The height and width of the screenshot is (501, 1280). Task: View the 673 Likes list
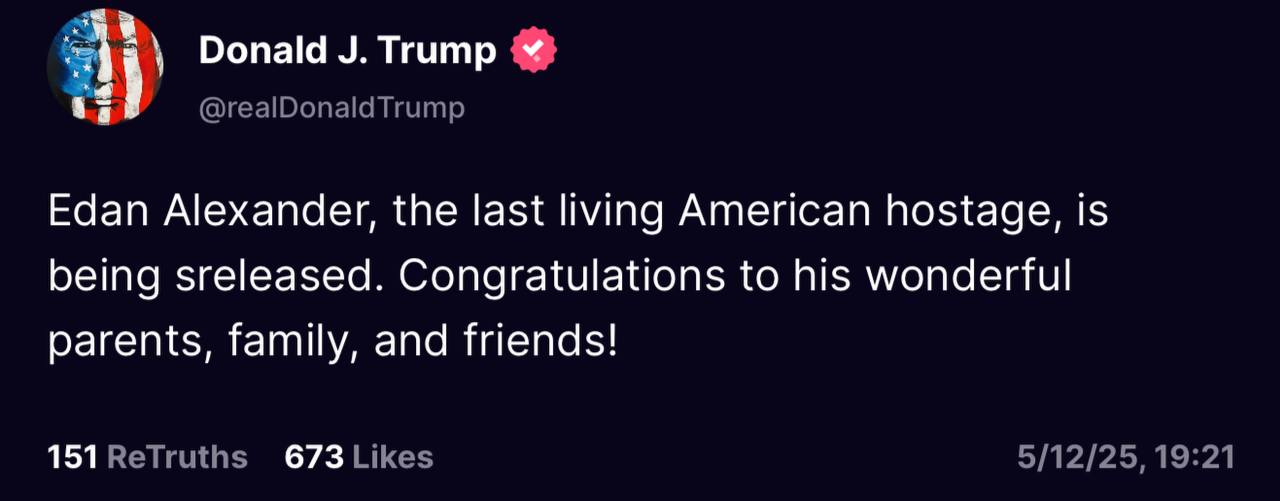click(358, 457)
